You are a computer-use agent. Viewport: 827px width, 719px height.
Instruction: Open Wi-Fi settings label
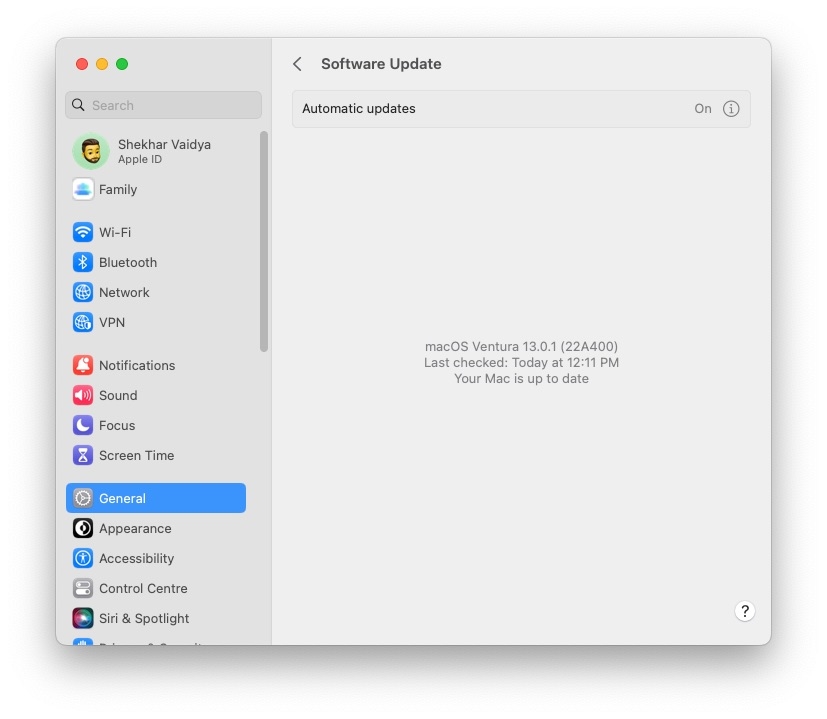click(x=115, y=232)
